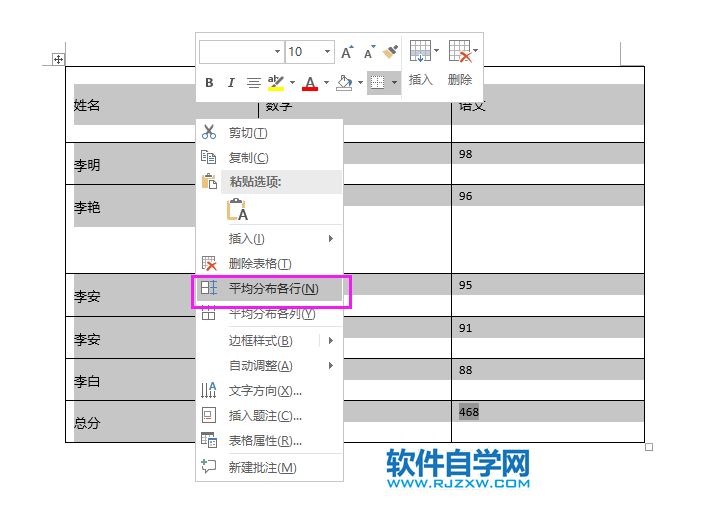Click the borders icon in mini toolbar
This screenshot has height=515, width=716.
378,83
